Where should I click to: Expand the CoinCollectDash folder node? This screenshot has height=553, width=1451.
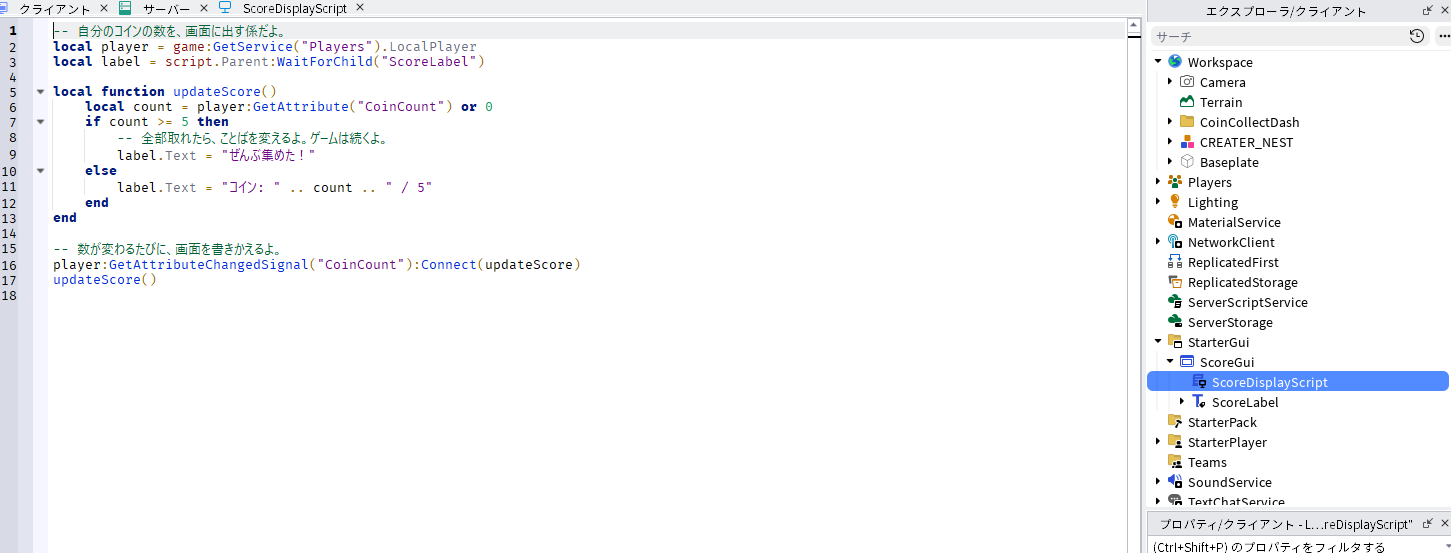(x=1170, y=122)
